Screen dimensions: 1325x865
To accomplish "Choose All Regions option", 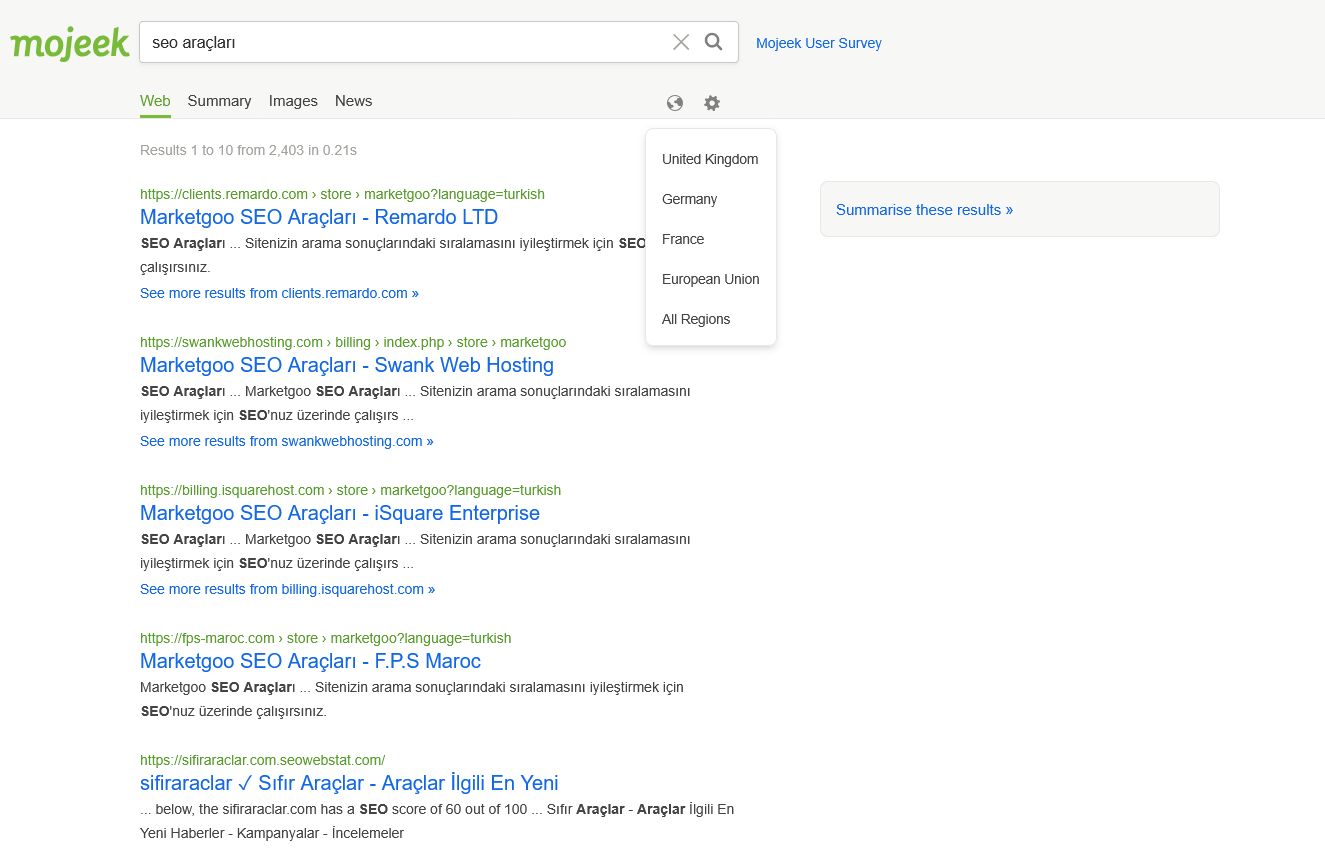I will tap(696, 319).
